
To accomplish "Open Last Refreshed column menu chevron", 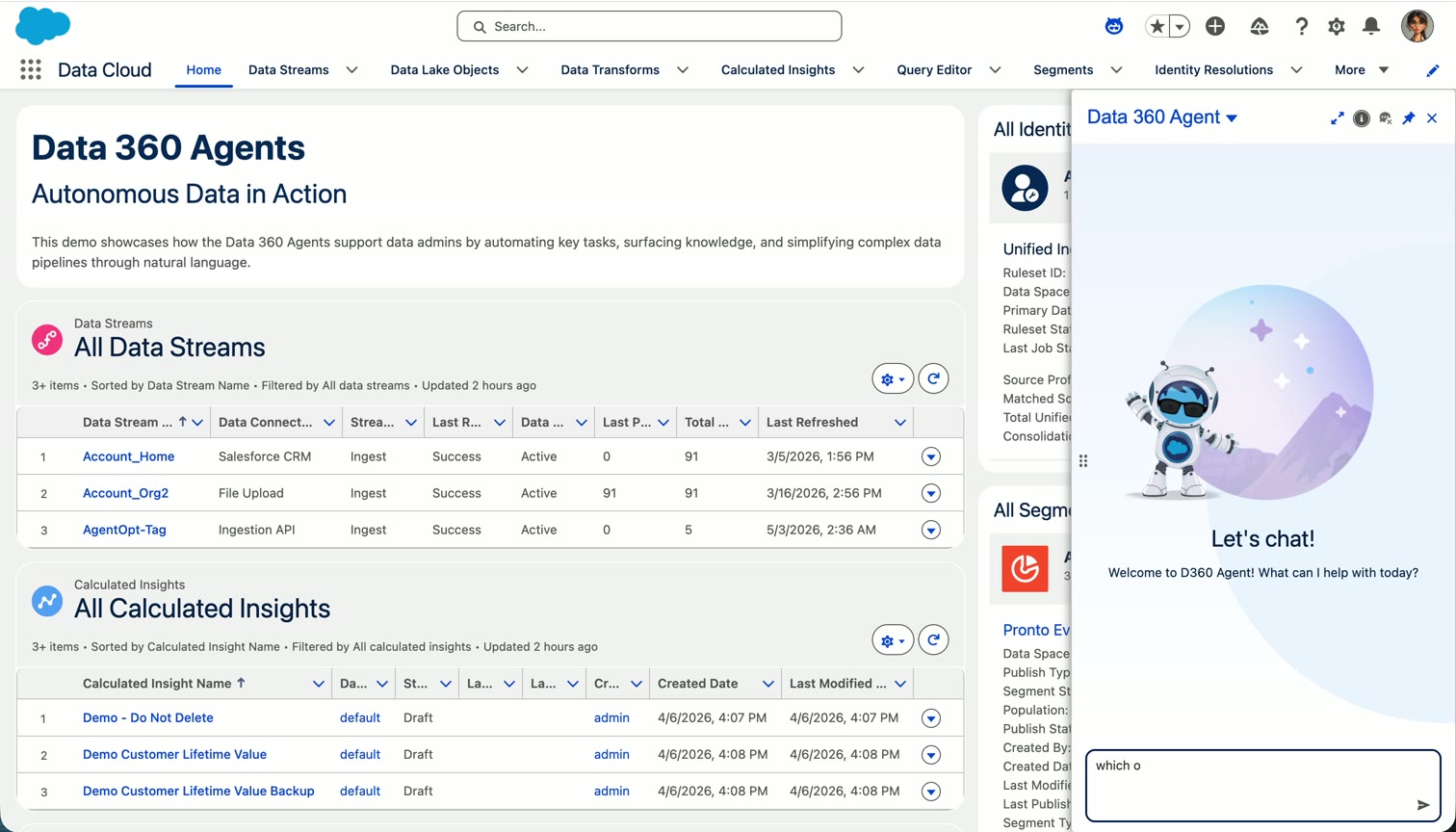I will (900, 423).
